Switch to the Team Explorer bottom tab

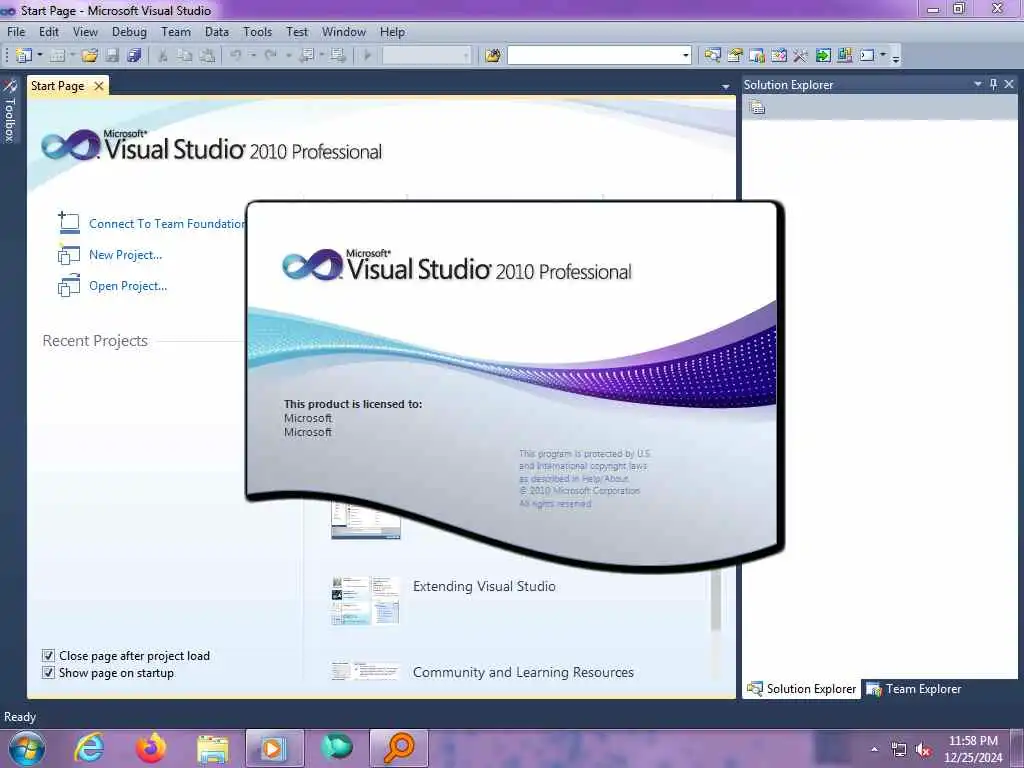tap(914, 688)
